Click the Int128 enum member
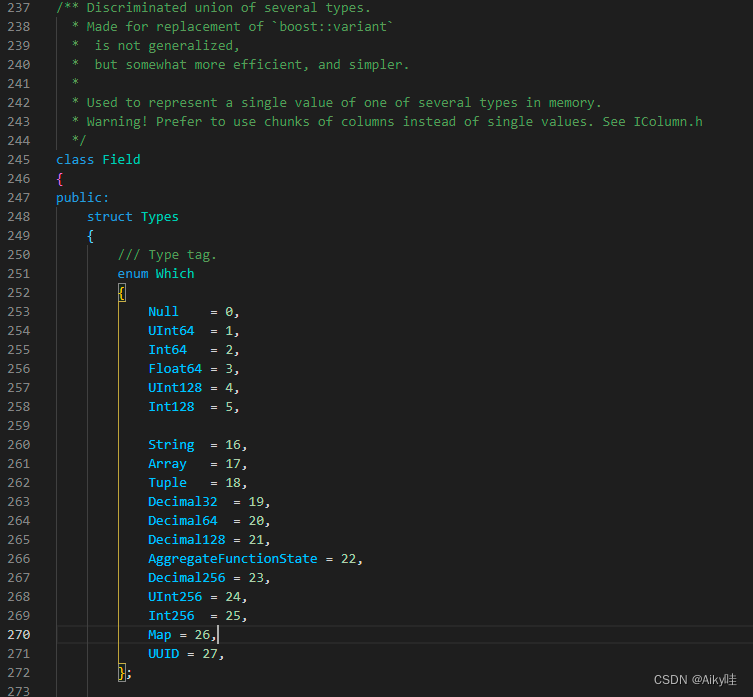753x697 pixels. click(x=171, y=407)
